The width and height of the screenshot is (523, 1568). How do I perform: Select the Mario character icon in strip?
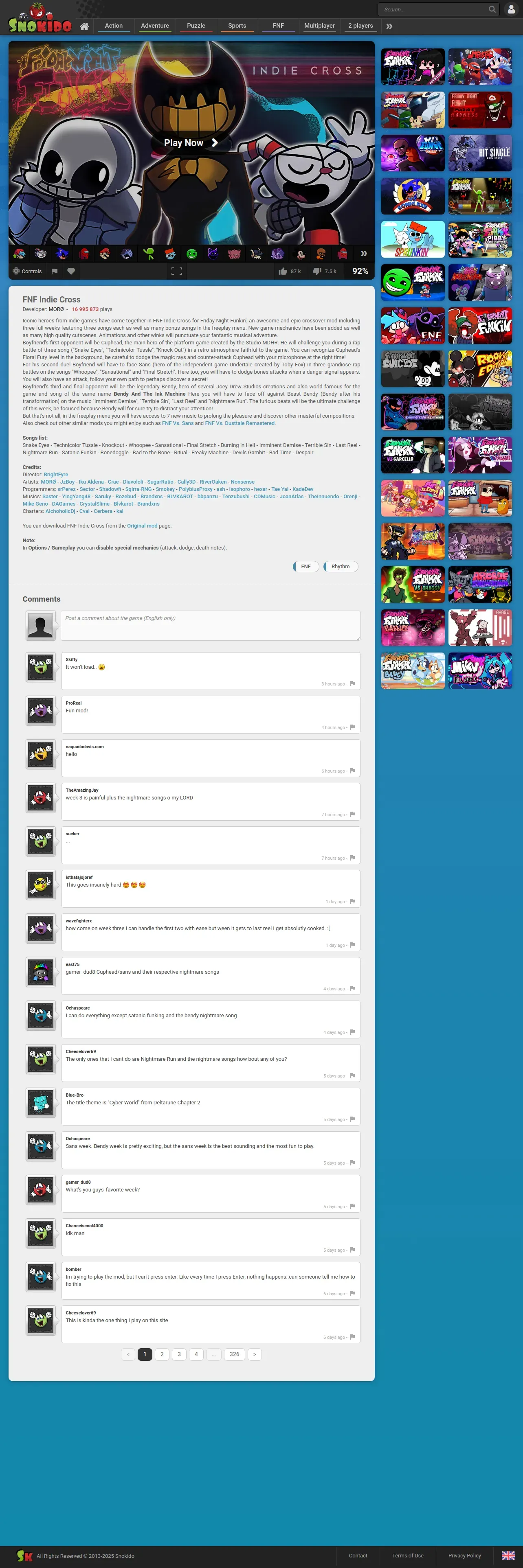coord(105,254)
